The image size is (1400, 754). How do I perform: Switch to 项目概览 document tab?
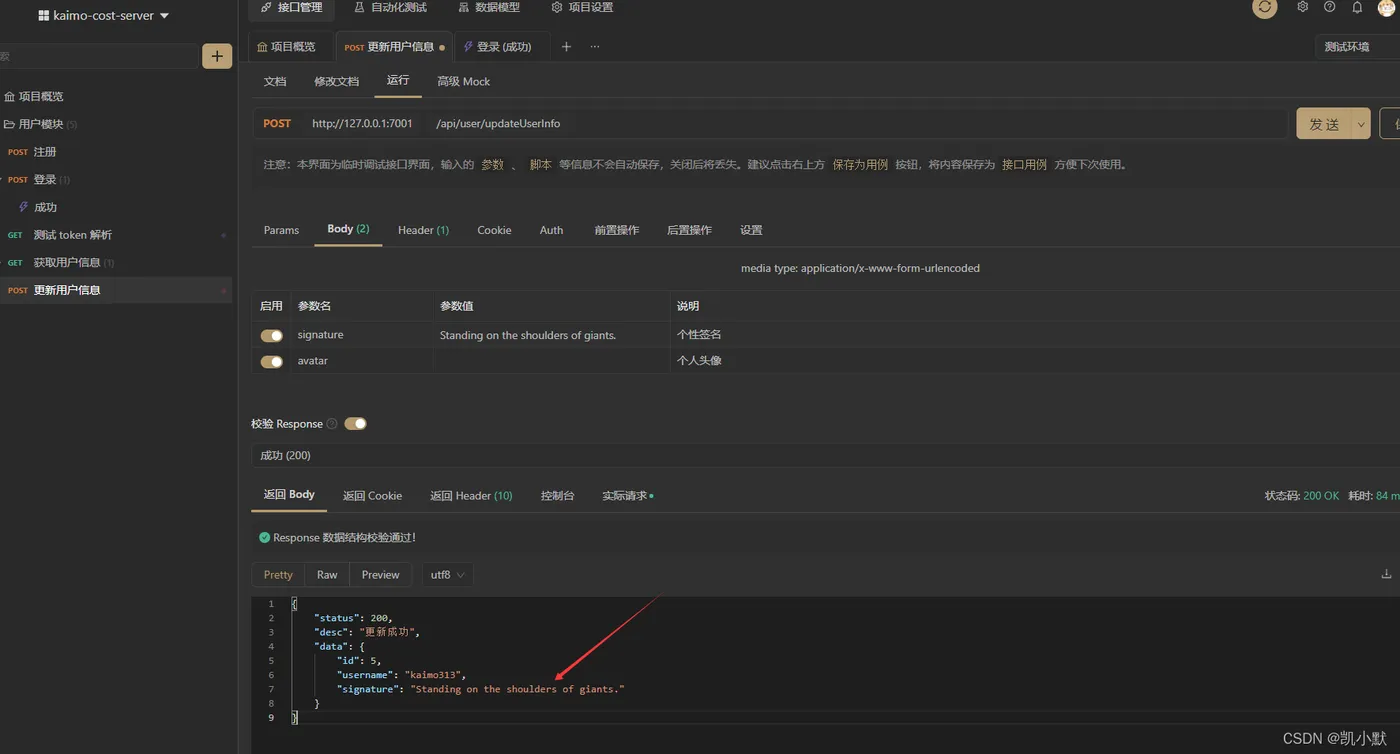point(286,47)
